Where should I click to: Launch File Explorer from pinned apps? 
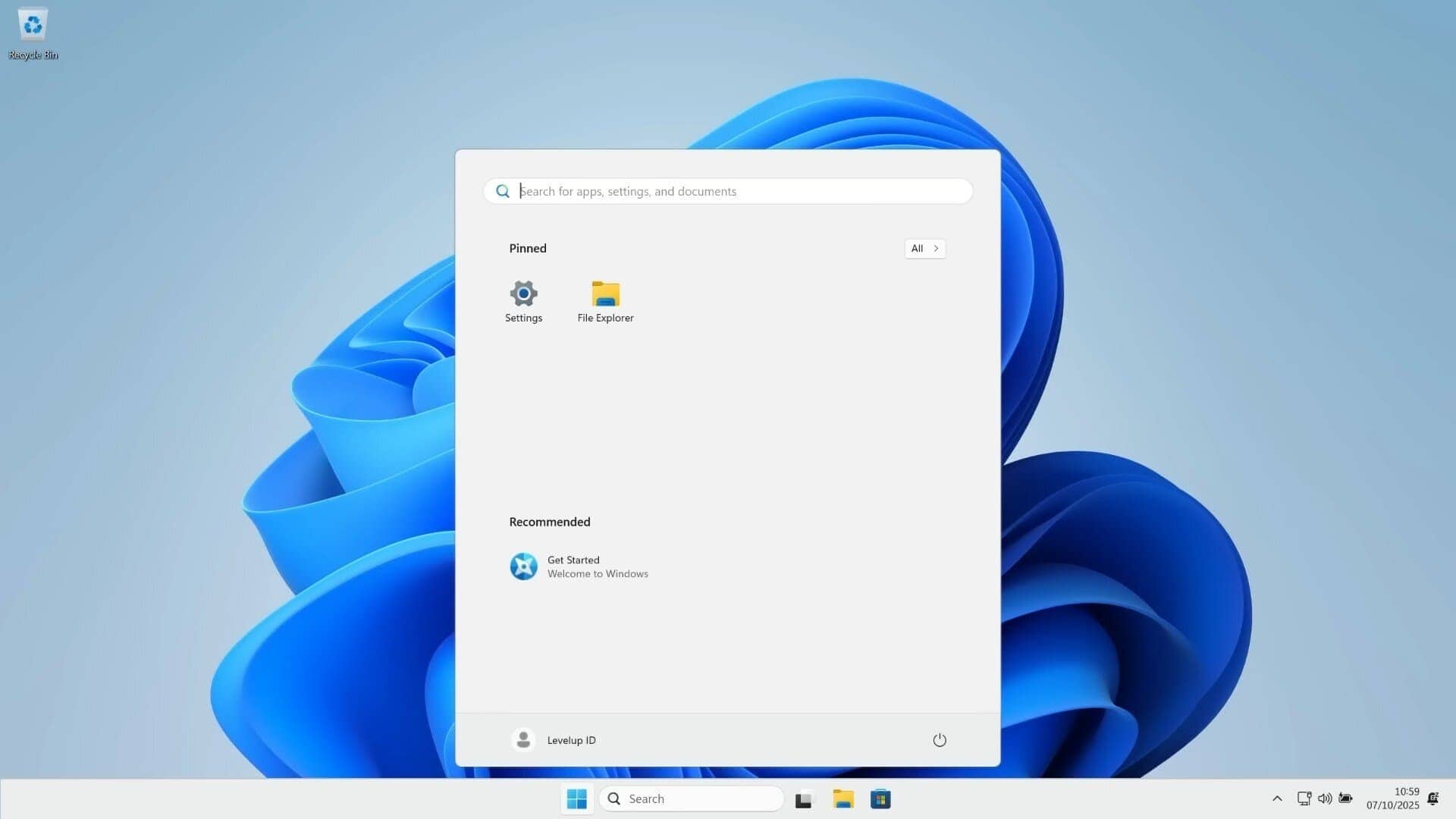(604, 301)
